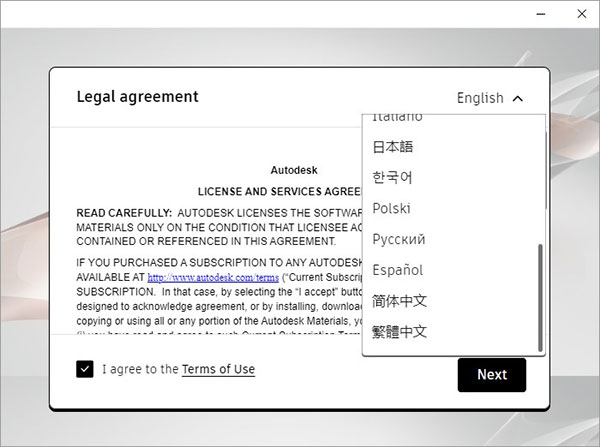Open the Terms of Use link
The height and width of the screenshot is (447, 600).
(218, 370)
